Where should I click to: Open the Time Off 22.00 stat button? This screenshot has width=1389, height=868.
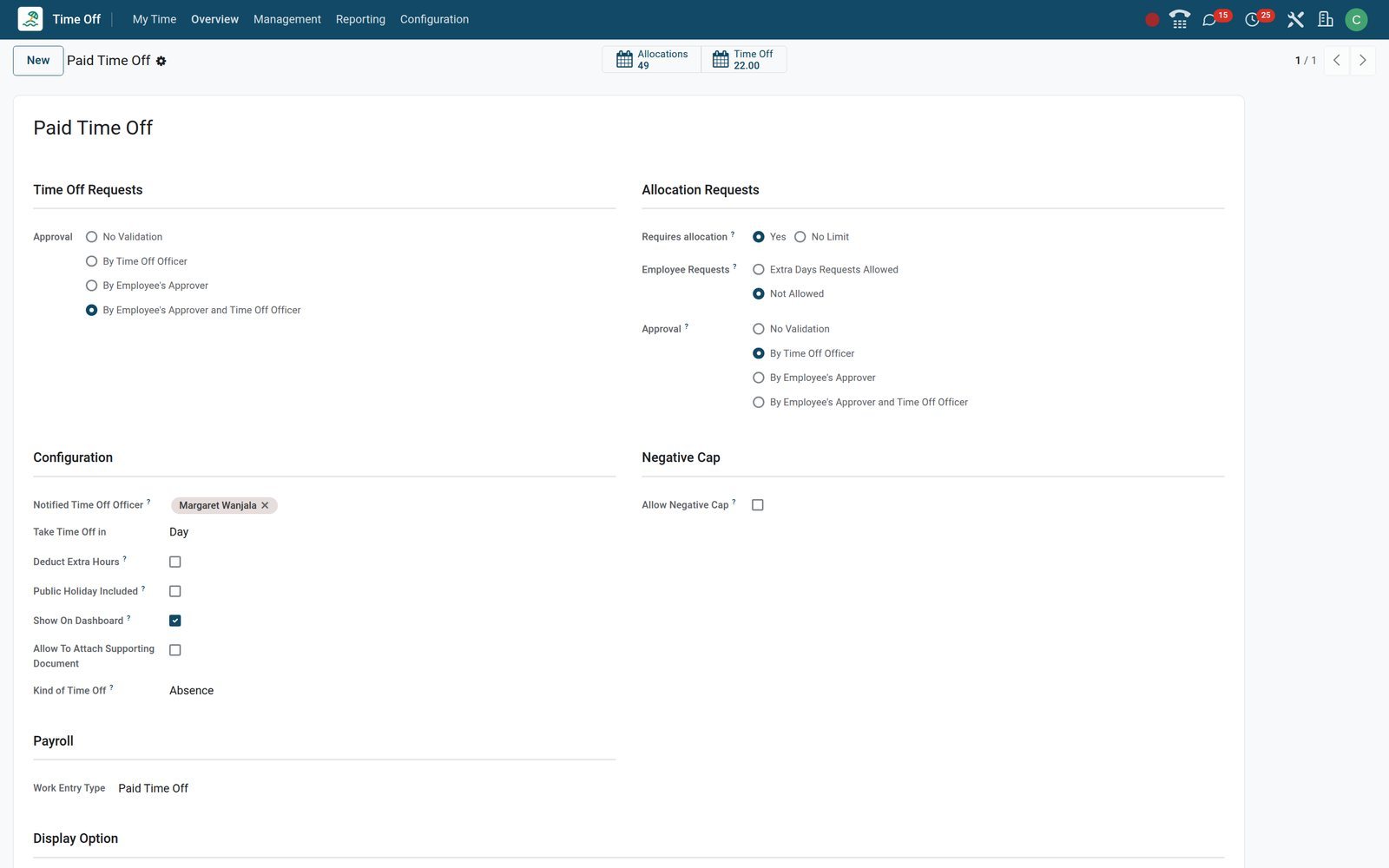coord(744,59)
